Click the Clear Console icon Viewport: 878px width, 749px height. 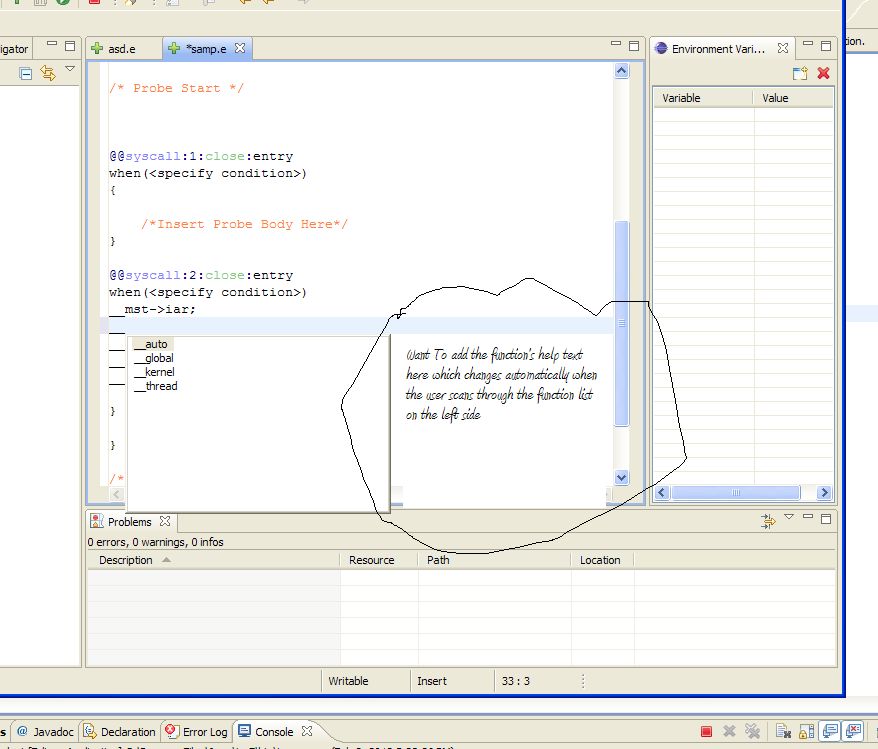(783, 731)
